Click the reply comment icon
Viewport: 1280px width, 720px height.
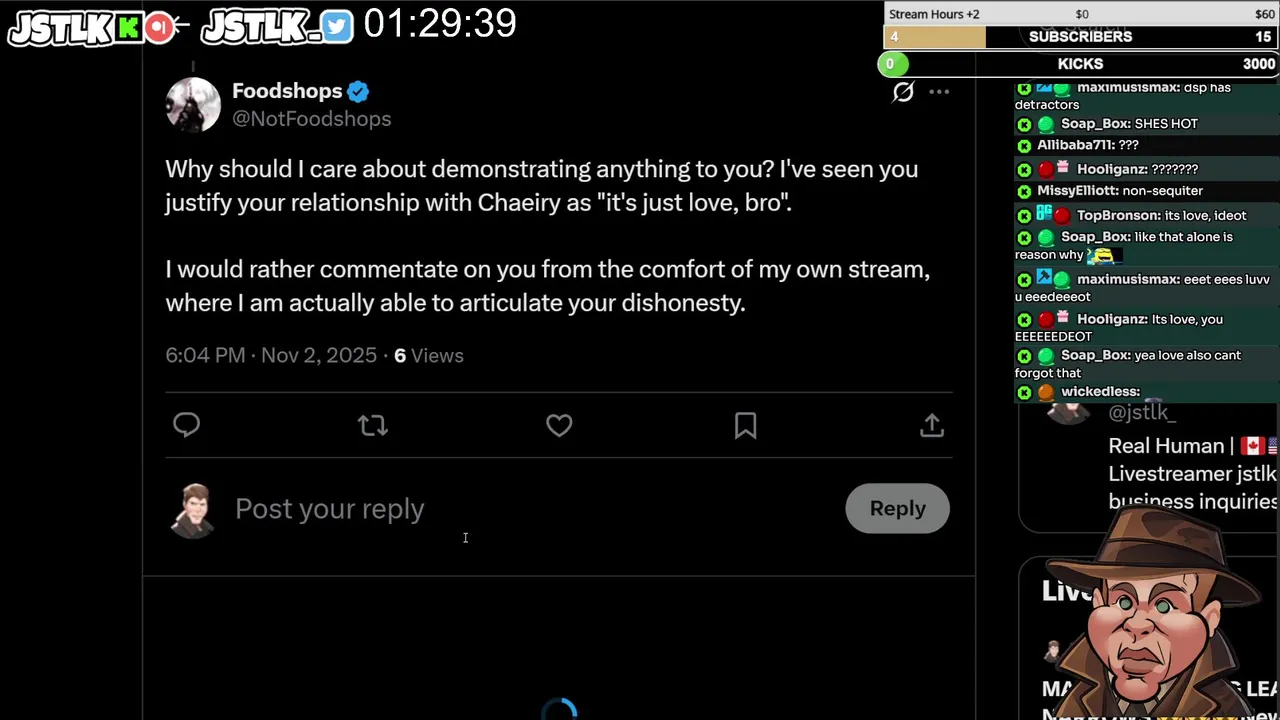187,425
